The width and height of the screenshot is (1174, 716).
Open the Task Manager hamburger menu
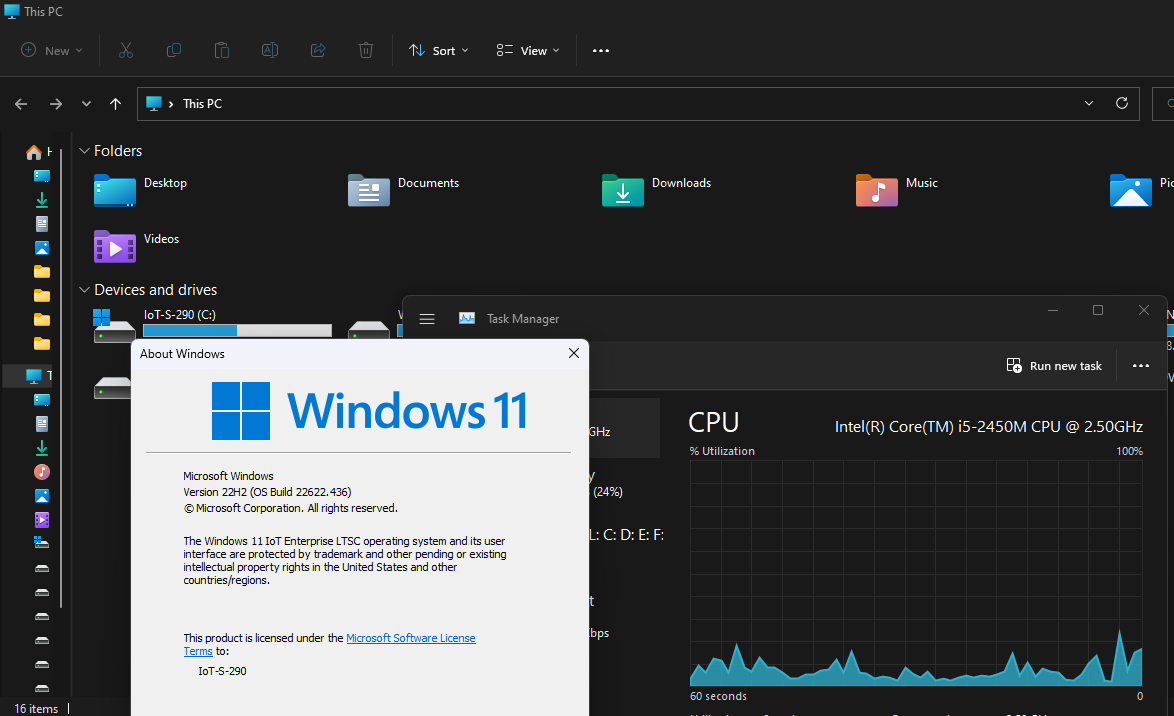click(427, 319)
